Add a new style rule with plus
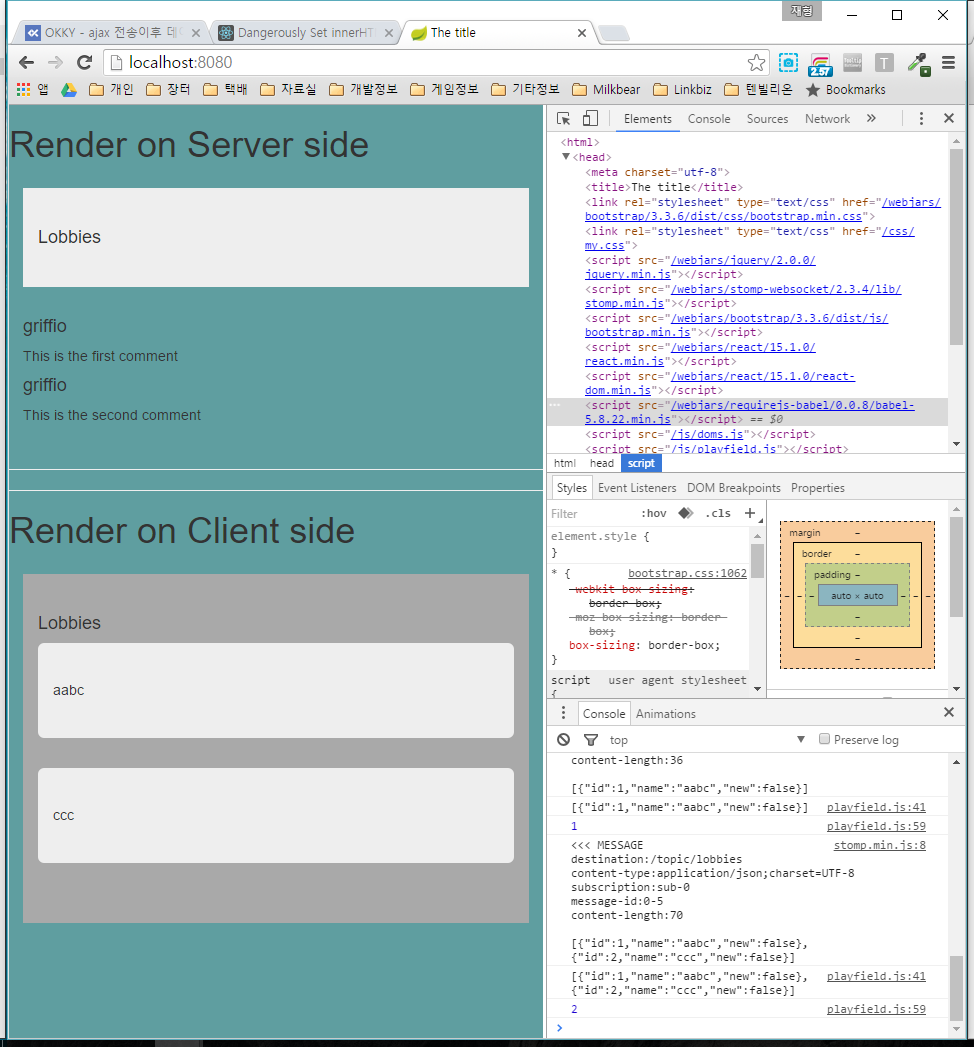Screen dimensions: 974x1047 pos(750,513)
